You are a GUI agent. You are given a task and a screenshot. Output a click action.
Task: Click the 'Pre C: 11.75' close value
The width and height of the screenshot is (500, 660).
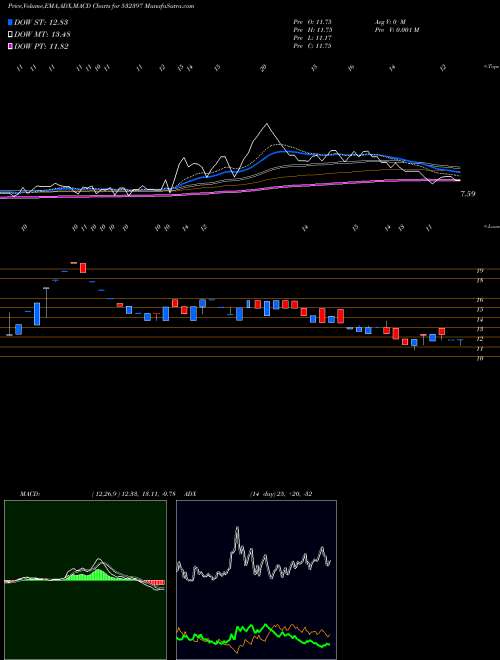pos(313,46)
